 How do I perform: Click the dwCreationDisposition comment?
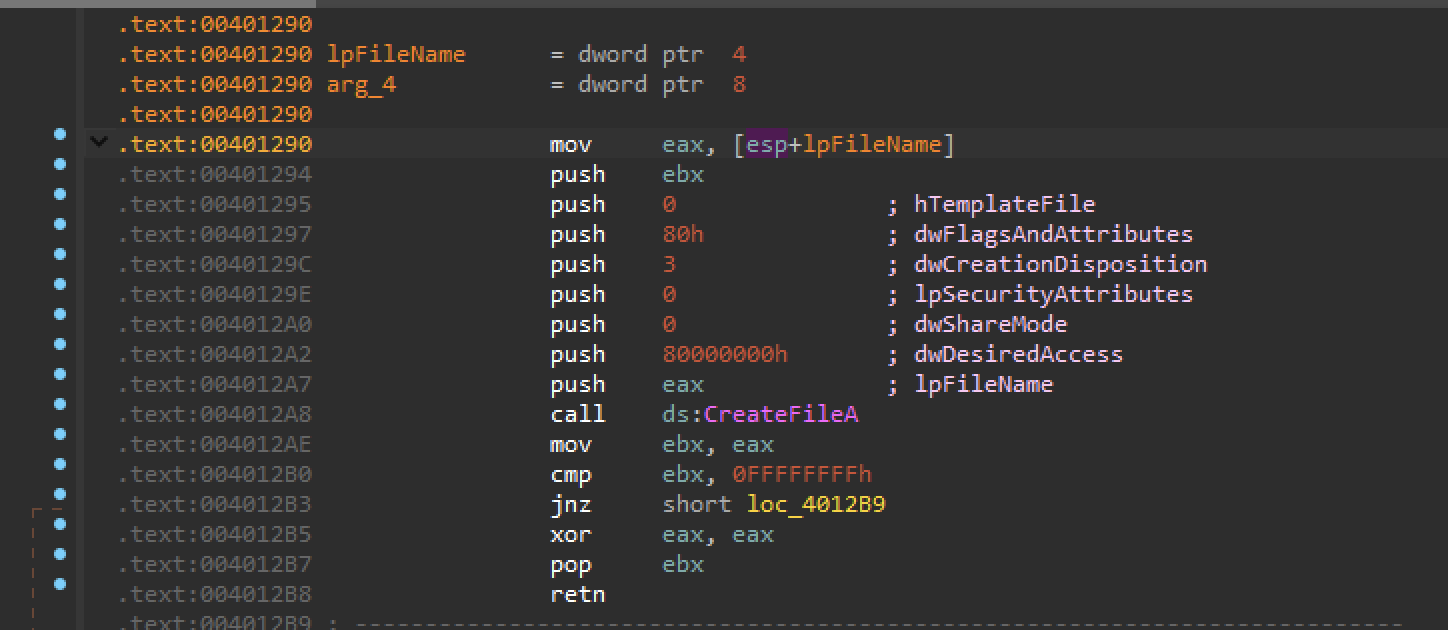(1061, 264)
